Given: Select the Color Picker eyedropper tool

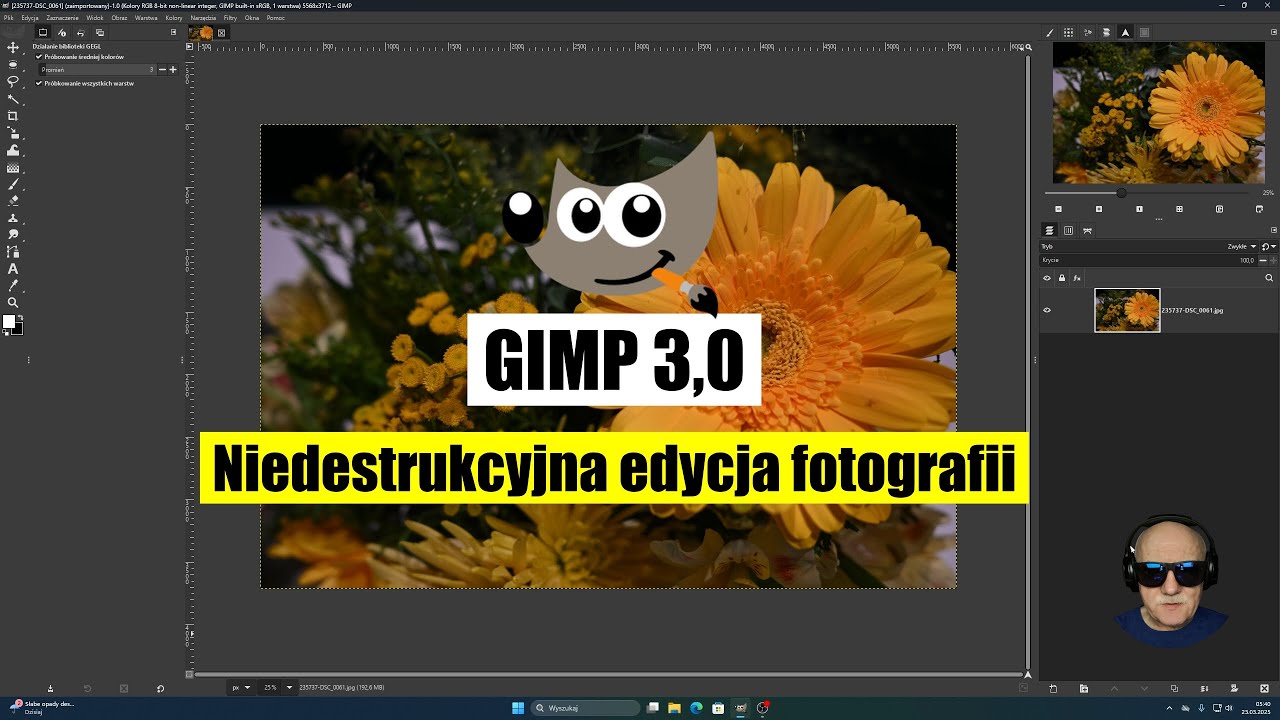Looking at the screenshot, I should [13, 285].
